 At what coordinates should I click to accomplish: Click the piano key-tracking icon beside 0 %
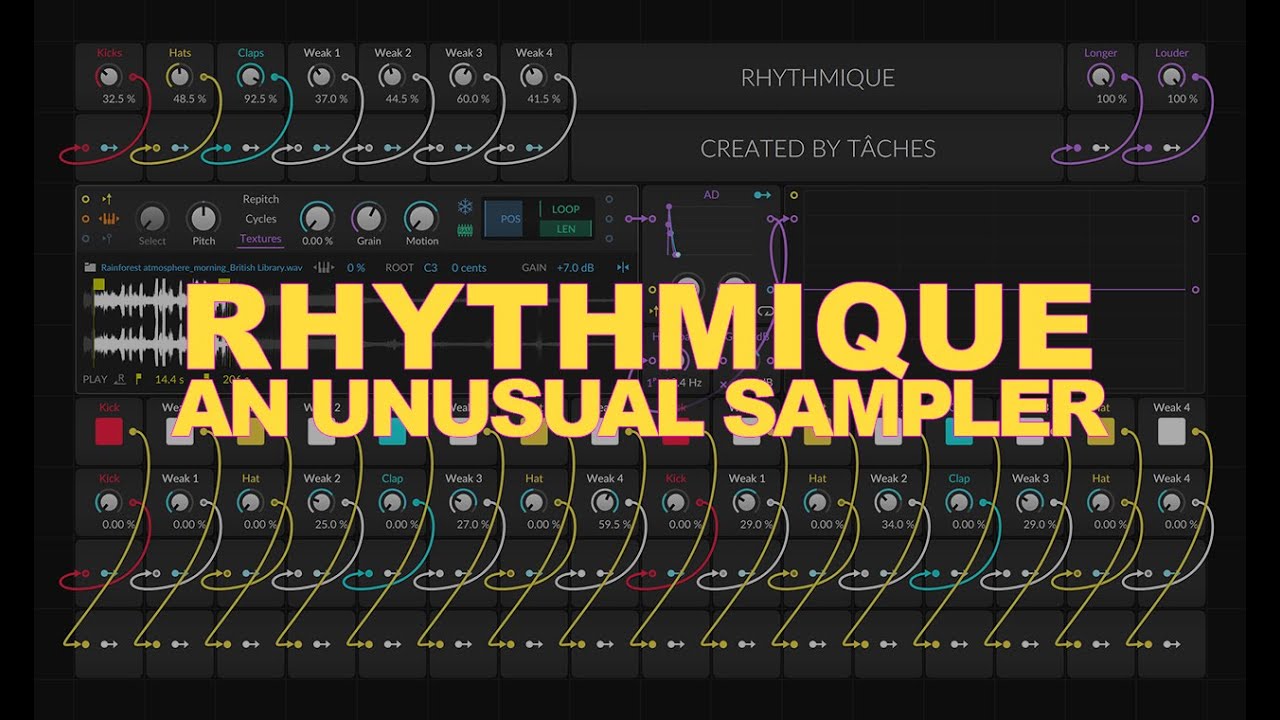tap(324, 268)
